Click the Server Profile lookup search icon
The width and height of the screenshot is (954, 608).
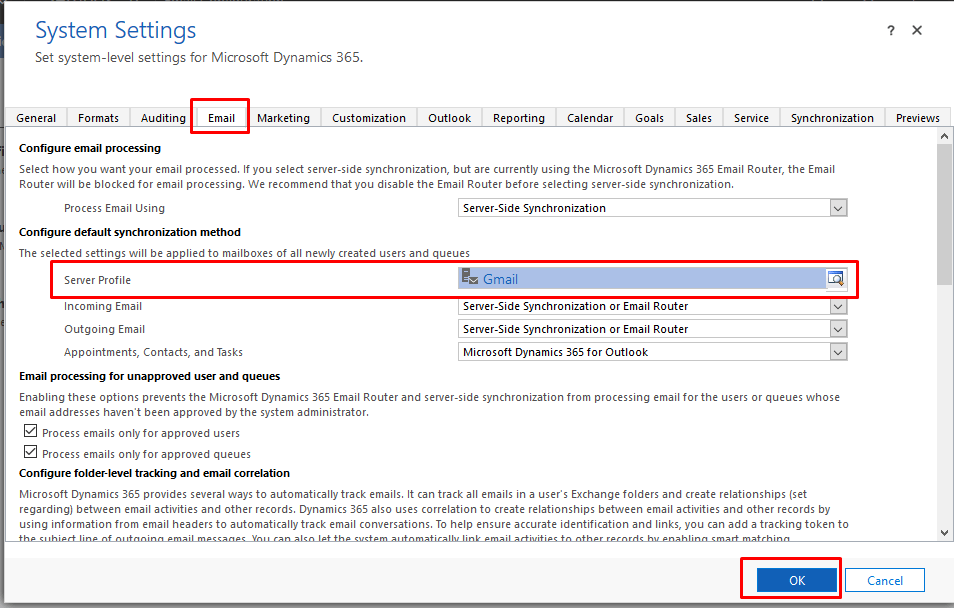(x=835, y=279)
